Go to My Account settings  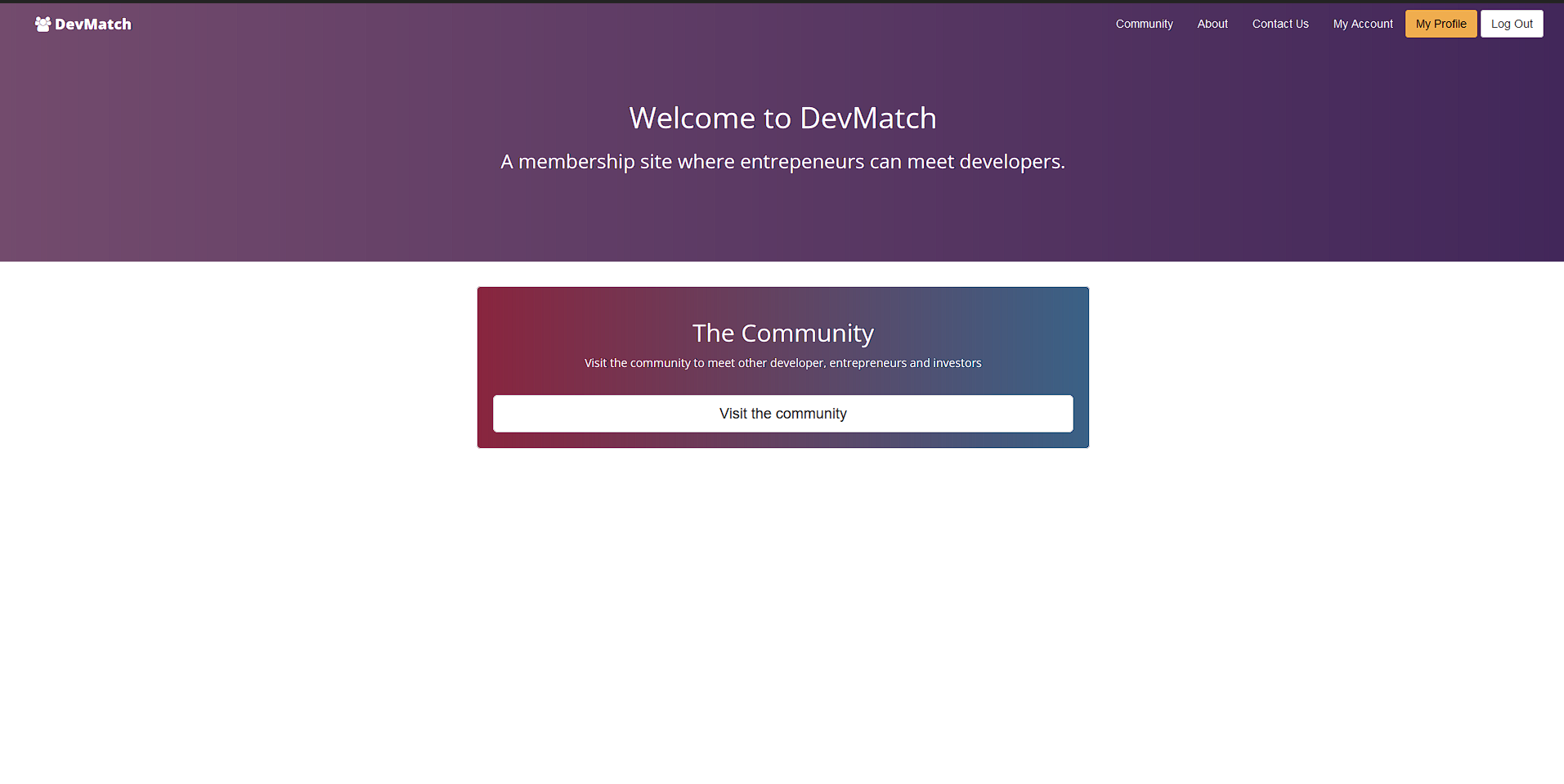(1362, 24)
